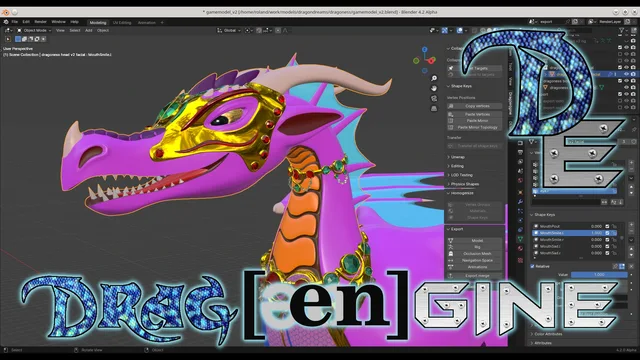The height and width of the screenshot is (360, 640).
Task: Click the shape key Value slider
Action: pyautogui.click(x=599, y=275)
